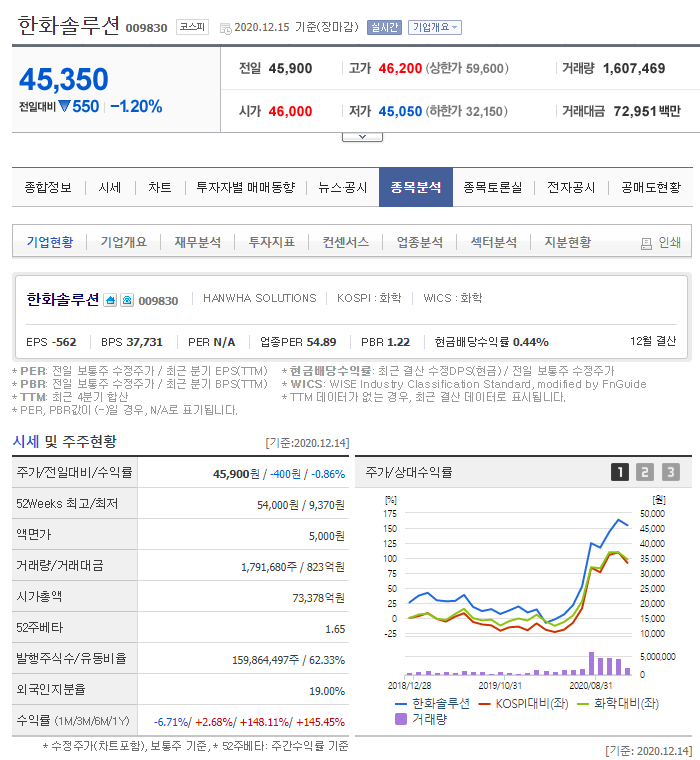Image resolution: width=700 pixels, height=760 pixels.
Task: Select the 기업개요 sub-tab
Action: [124, 242]
